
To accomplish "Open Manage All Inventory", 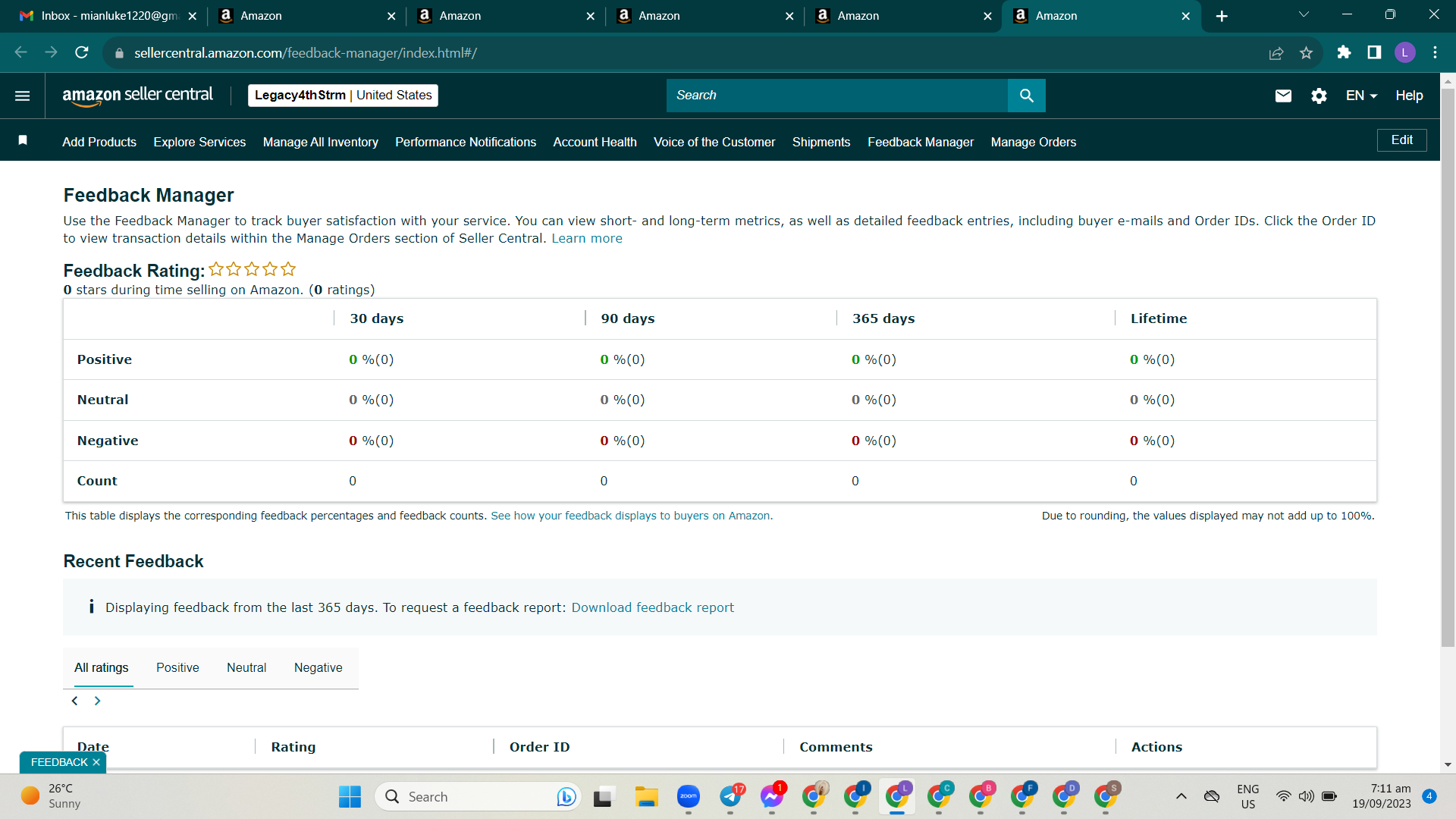I will [321, 142].
